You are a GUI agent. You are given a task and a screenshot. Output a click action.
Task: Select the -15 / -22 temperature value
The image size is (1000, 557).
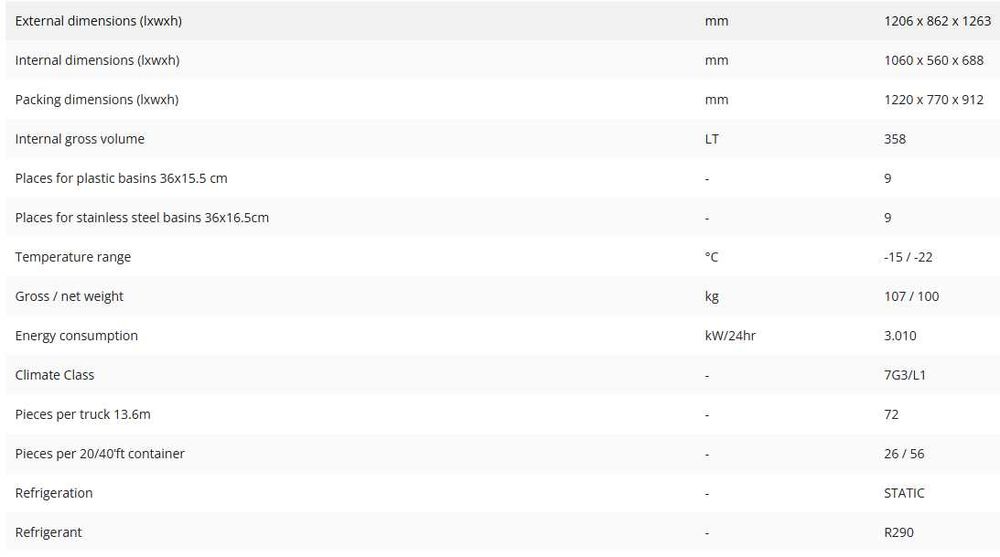(x=908, y=257)
